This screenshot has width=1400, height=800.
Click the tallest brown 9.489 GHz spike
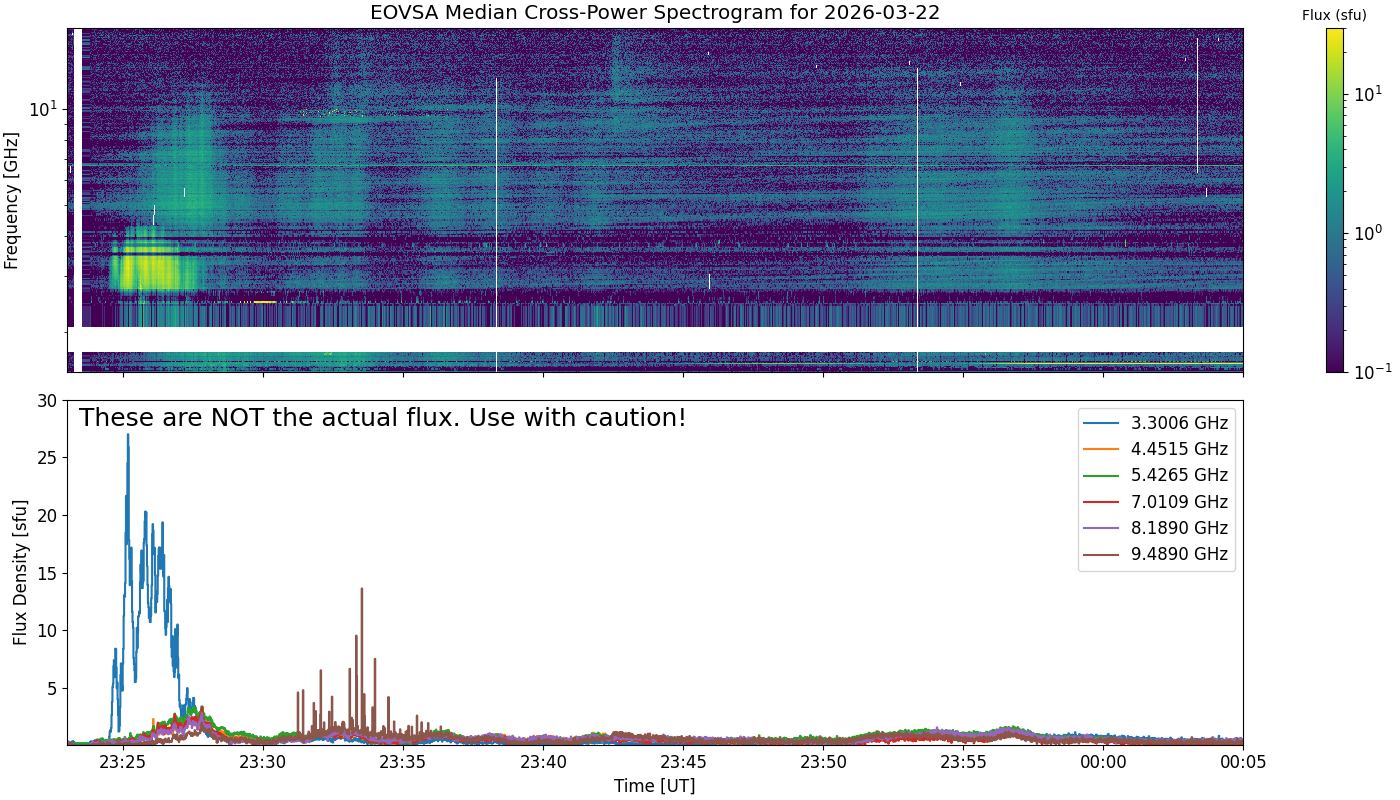click(x=361, y=590)
